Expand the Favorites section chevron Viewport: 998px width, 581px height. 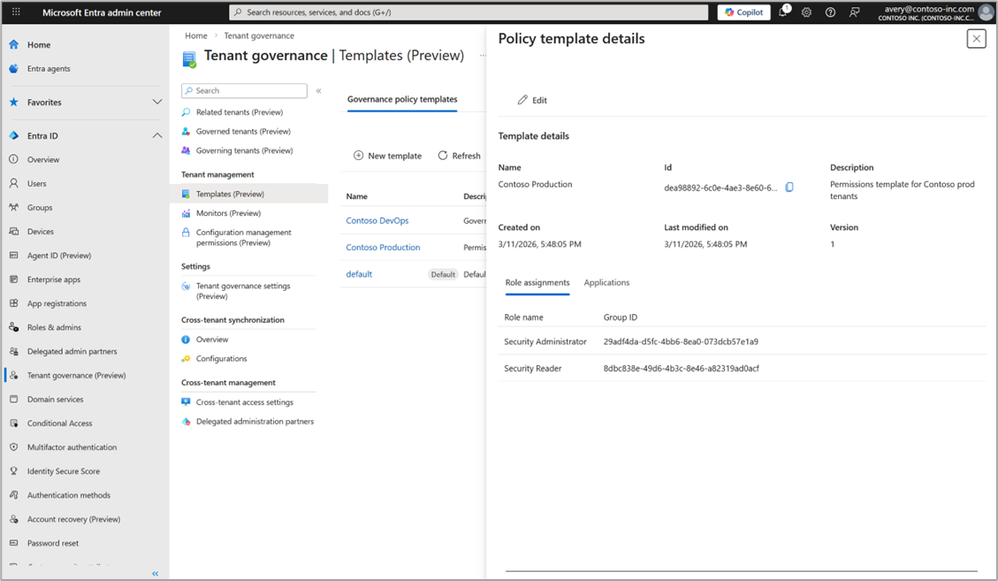click(157, 102)
